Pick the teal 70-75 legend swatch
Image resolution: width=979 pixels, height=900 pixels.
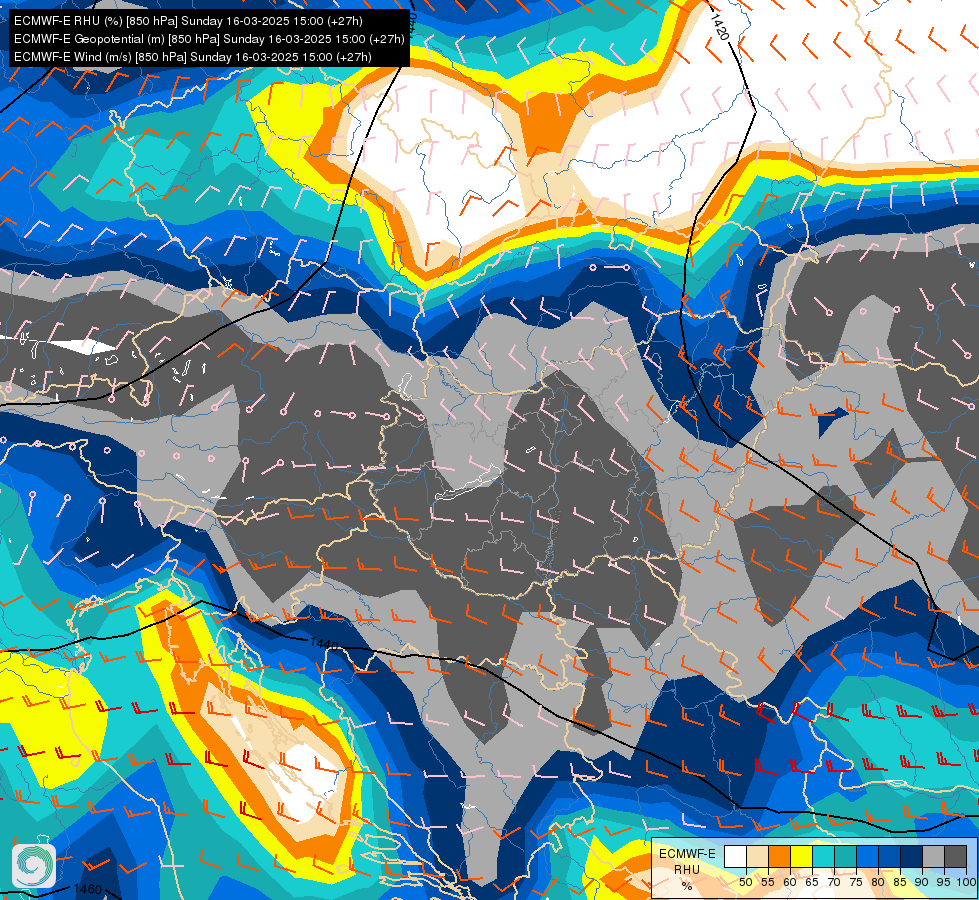point(845,856)
